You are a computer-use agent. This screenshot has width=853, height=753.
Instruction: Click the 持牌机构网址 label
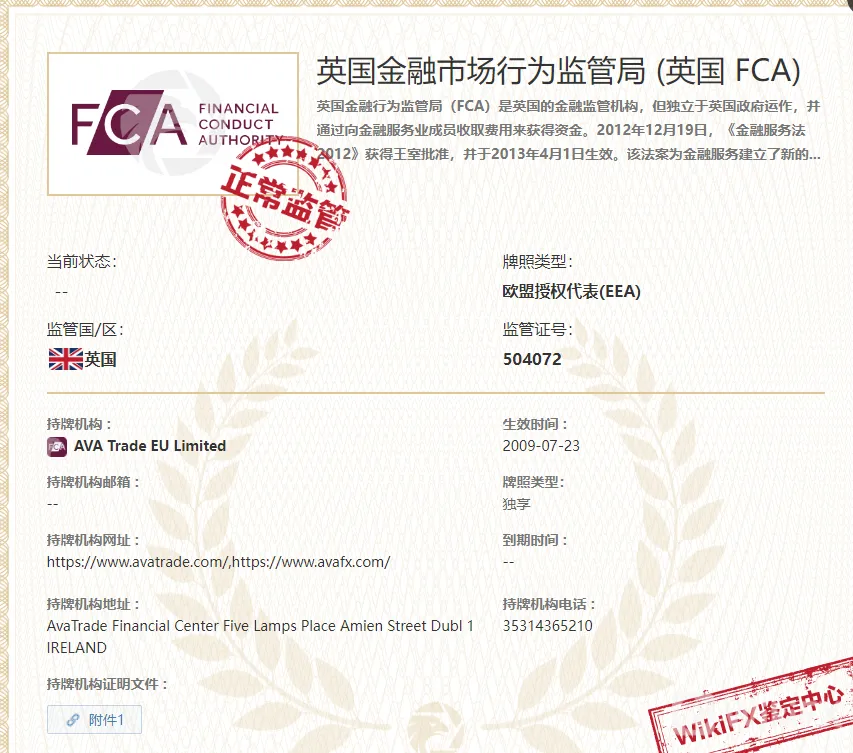click(93, 540)
